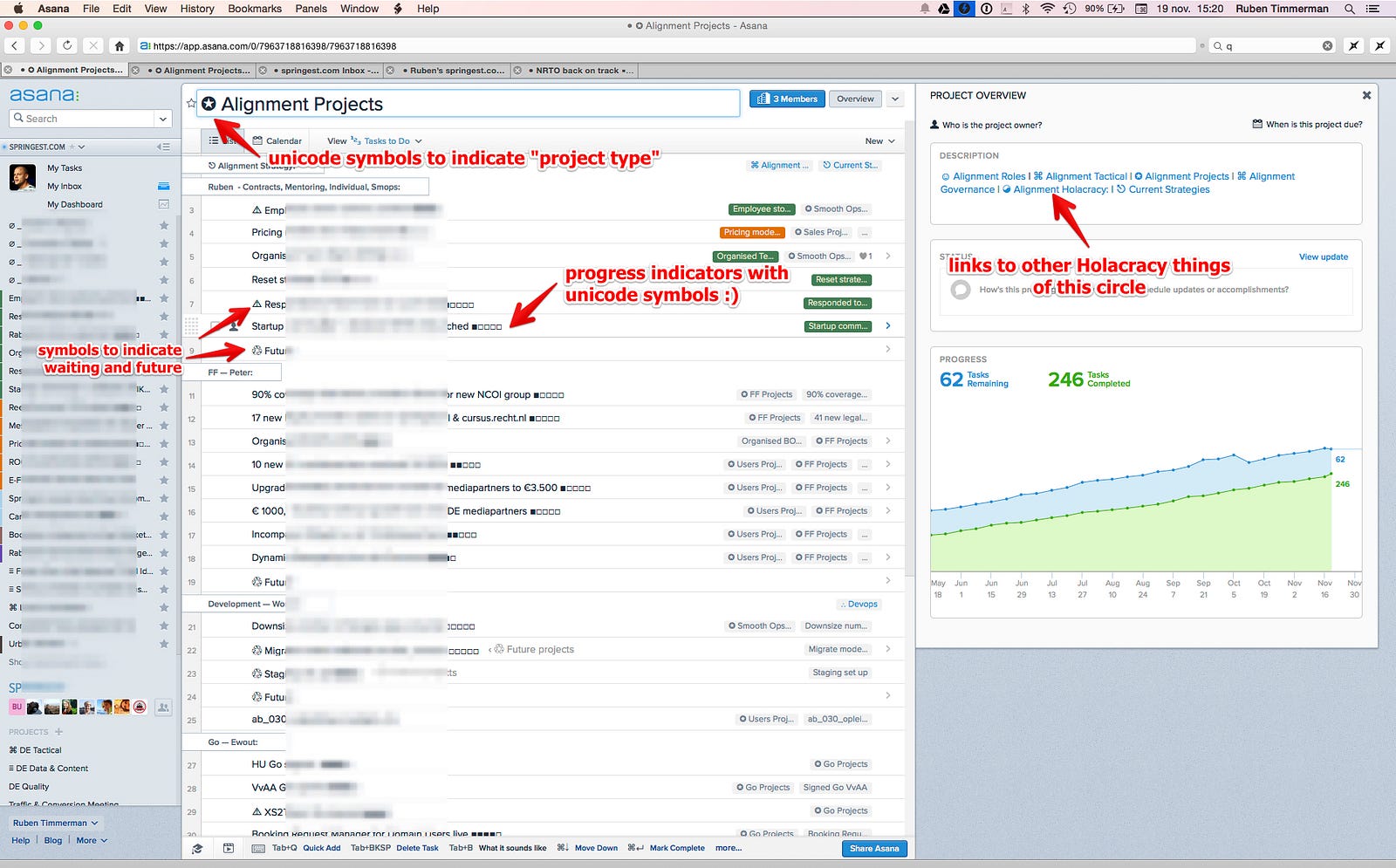Close the Project Overview panel
The image size is (1396, 868).
coord(1366,95)
